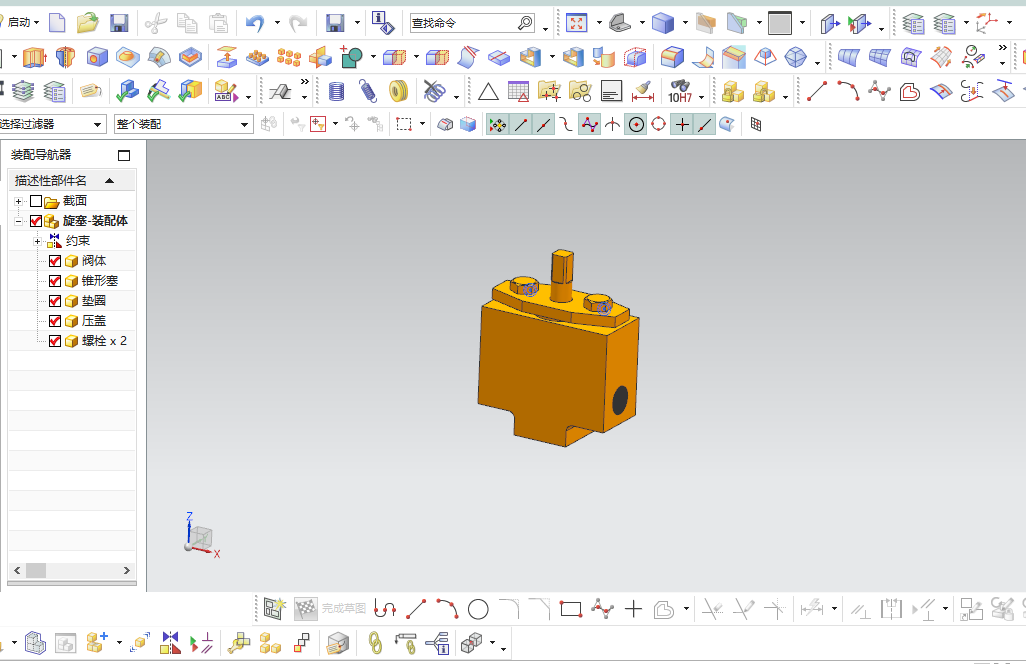The width and height of the screenshot is (1026, 664).
Task: Toggle the snap to midpoint button
Action: click(x=544, y=124)
